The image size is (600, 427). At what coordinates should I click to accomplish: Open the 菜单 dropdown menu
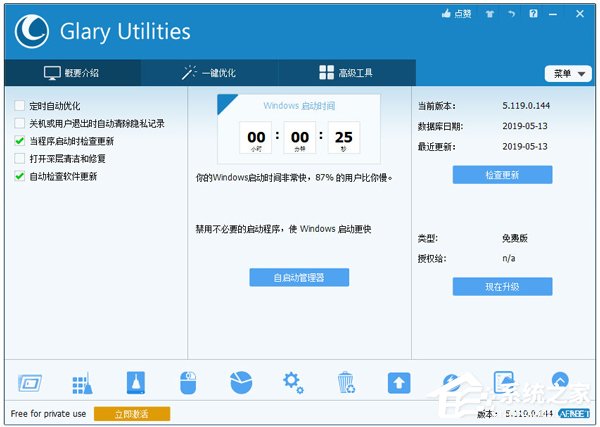point(568,73)
